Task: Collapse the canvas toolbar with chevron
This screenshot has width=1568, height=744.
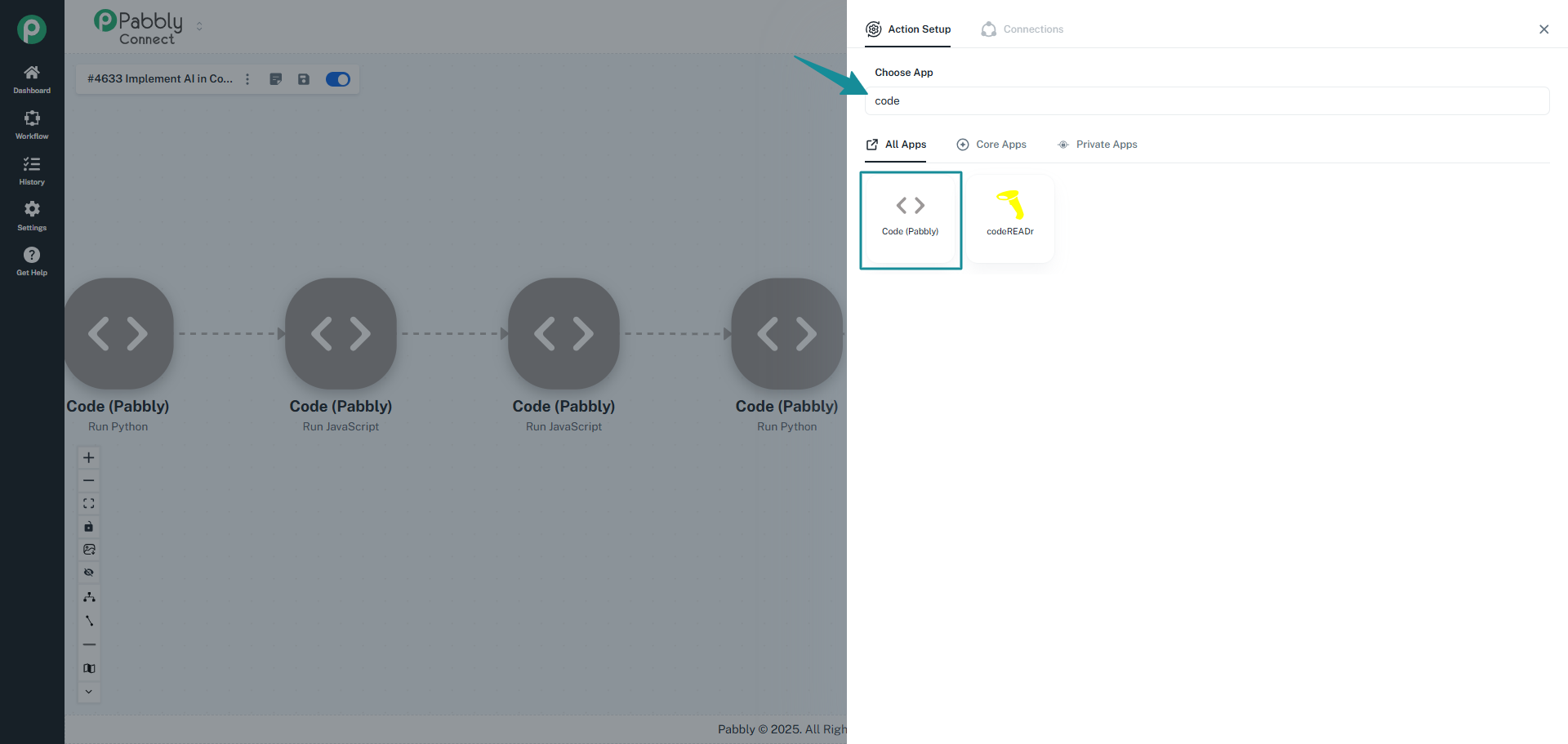Action: coord(89,692)
